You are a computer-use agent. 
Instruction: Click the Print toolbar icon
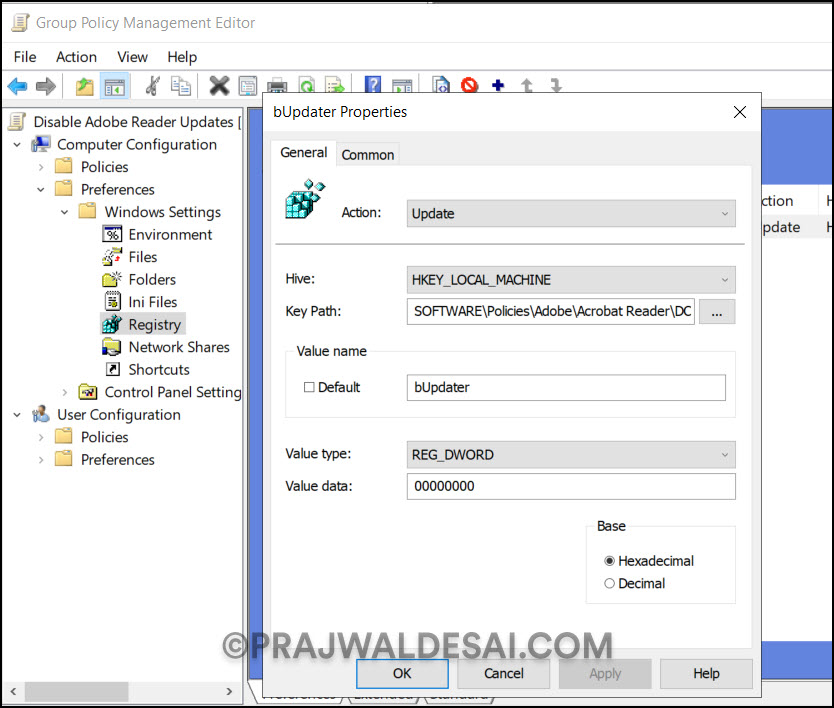point(277,85)
